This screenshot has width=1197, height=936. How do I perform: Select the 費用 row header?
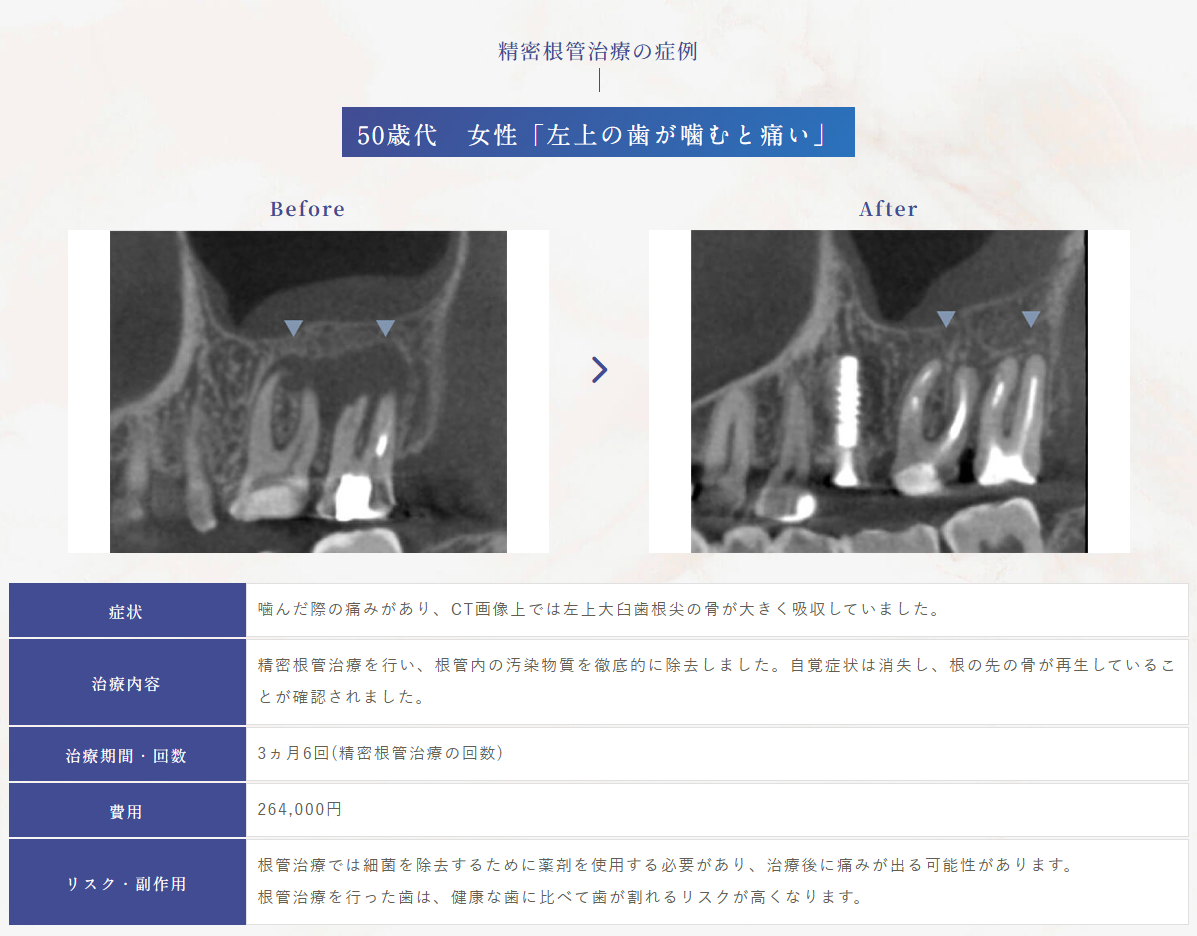[127, 810]
